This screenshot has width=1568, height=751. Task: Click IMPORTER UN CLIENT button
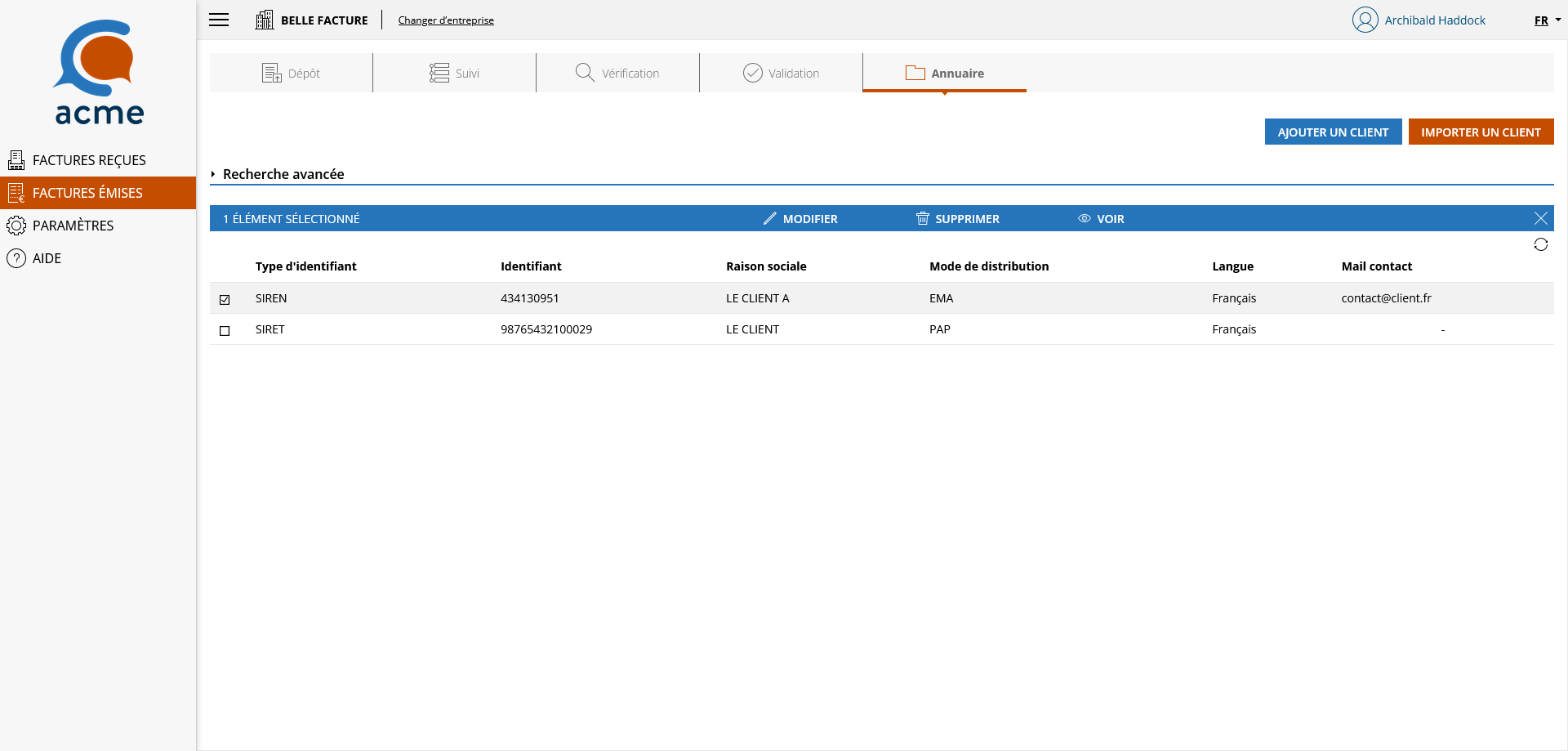(x=1481, y=132)
